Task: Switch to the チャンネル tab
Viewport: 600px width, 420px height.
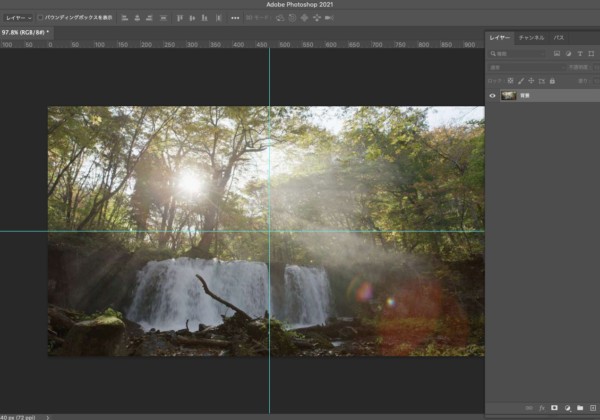Action: click(x=531, y=37)
